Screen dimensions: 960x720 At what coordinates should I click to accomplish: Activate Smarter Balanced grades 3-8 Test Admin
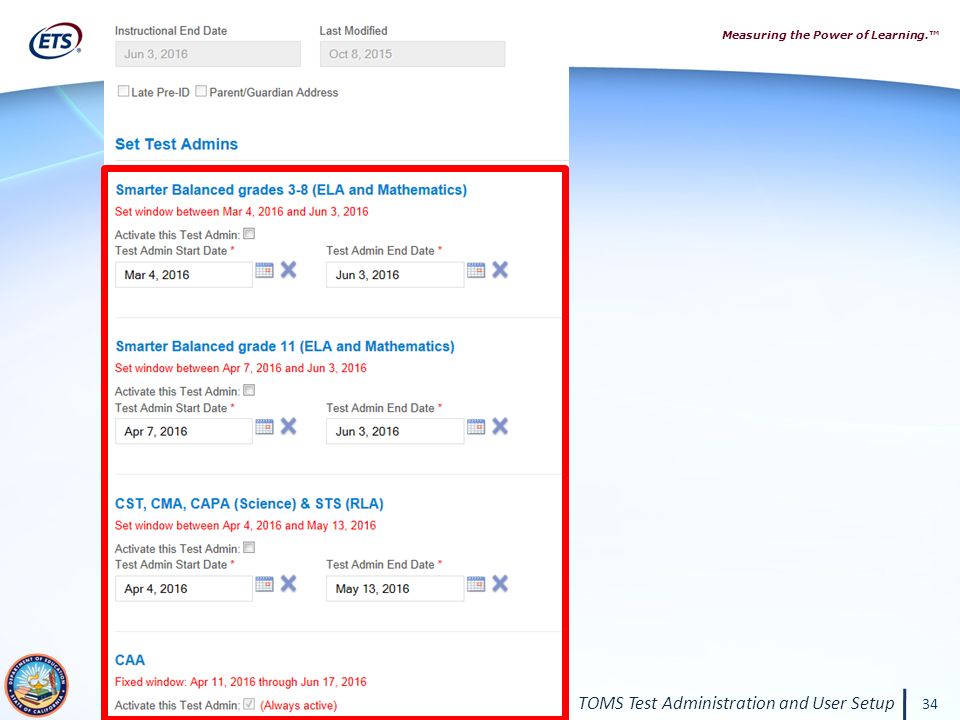(249, 234)
